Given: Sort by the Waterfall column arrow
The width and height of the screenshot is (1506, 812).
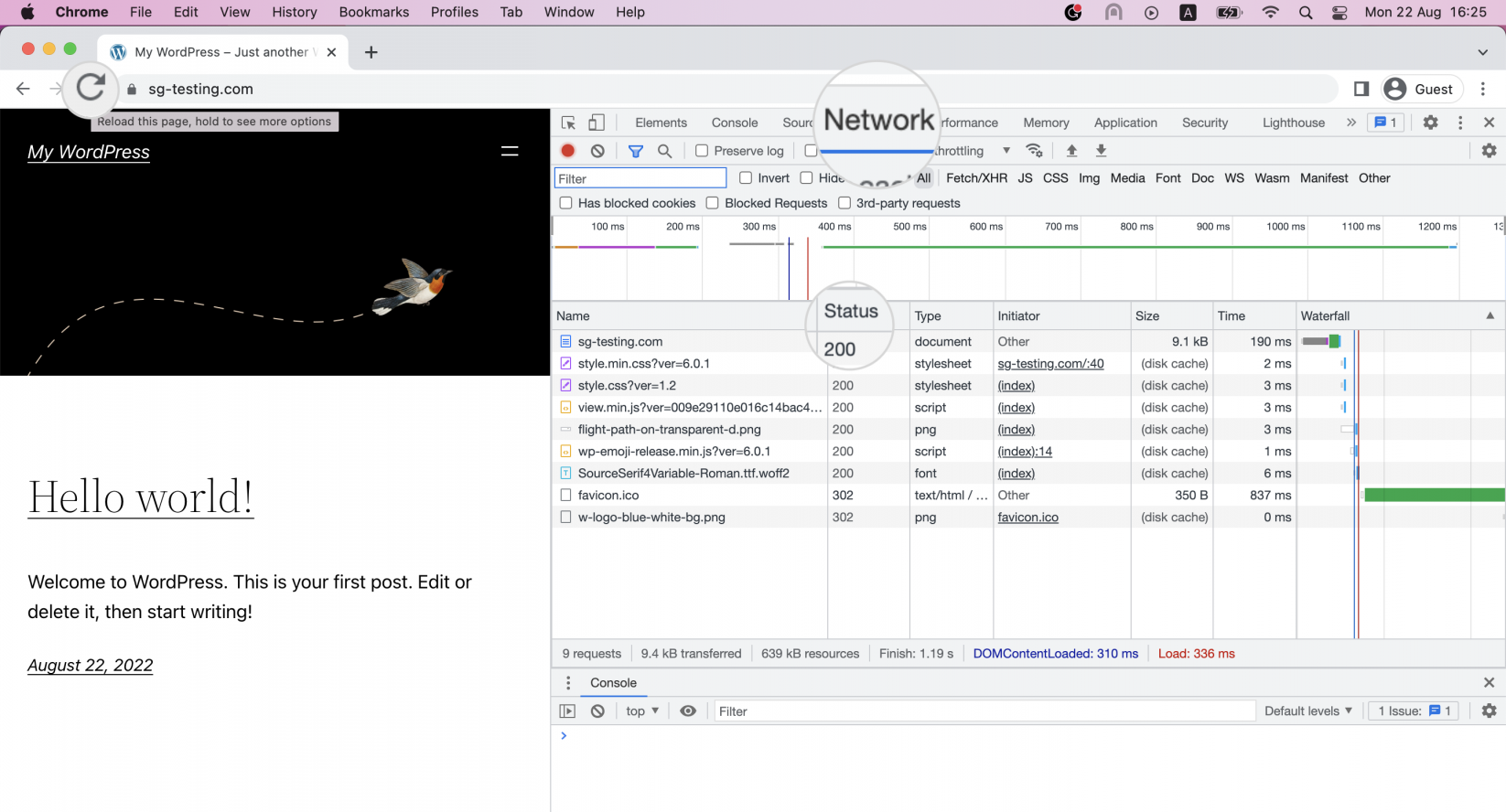Looking at the screenshot, I should 1490,315.
